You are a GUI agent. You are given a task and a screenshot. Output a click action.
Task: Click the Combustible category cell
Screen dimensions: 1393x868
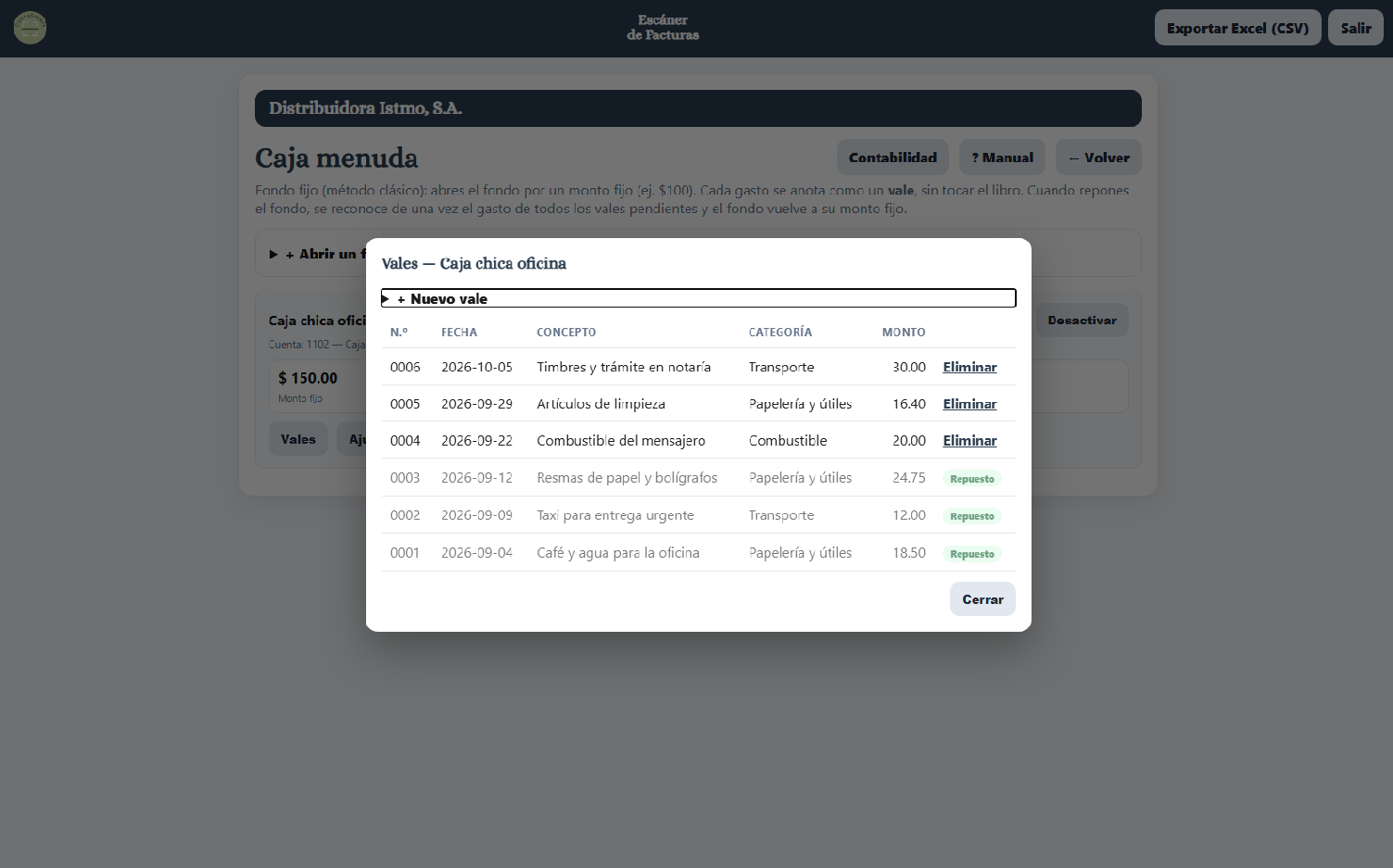[788, 441]
